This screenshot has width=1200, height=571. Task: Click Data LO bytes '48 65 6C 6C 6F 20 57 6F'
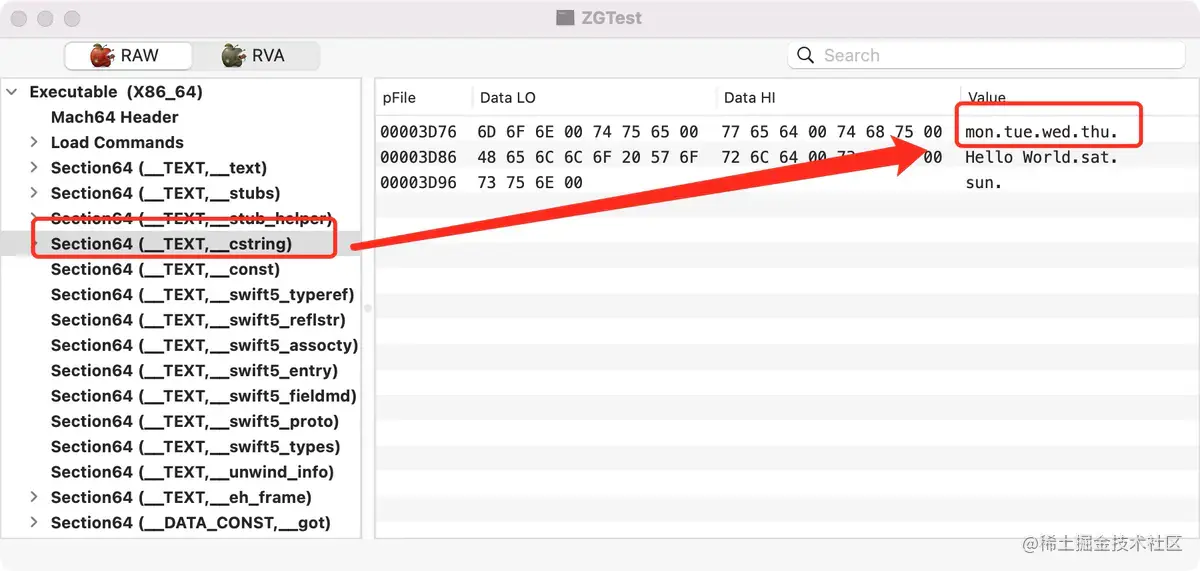pos(588,157)
